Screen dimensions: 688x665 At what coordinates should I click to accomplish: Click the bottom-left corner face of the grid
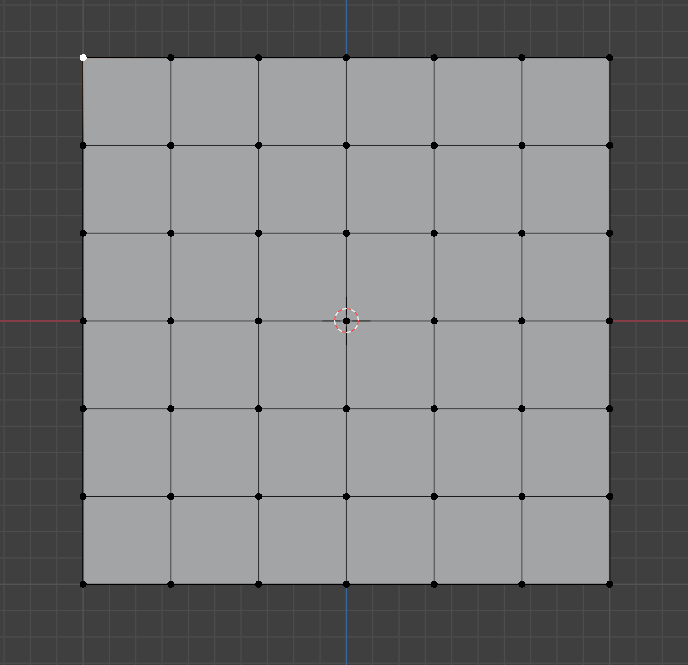[127, 540]
